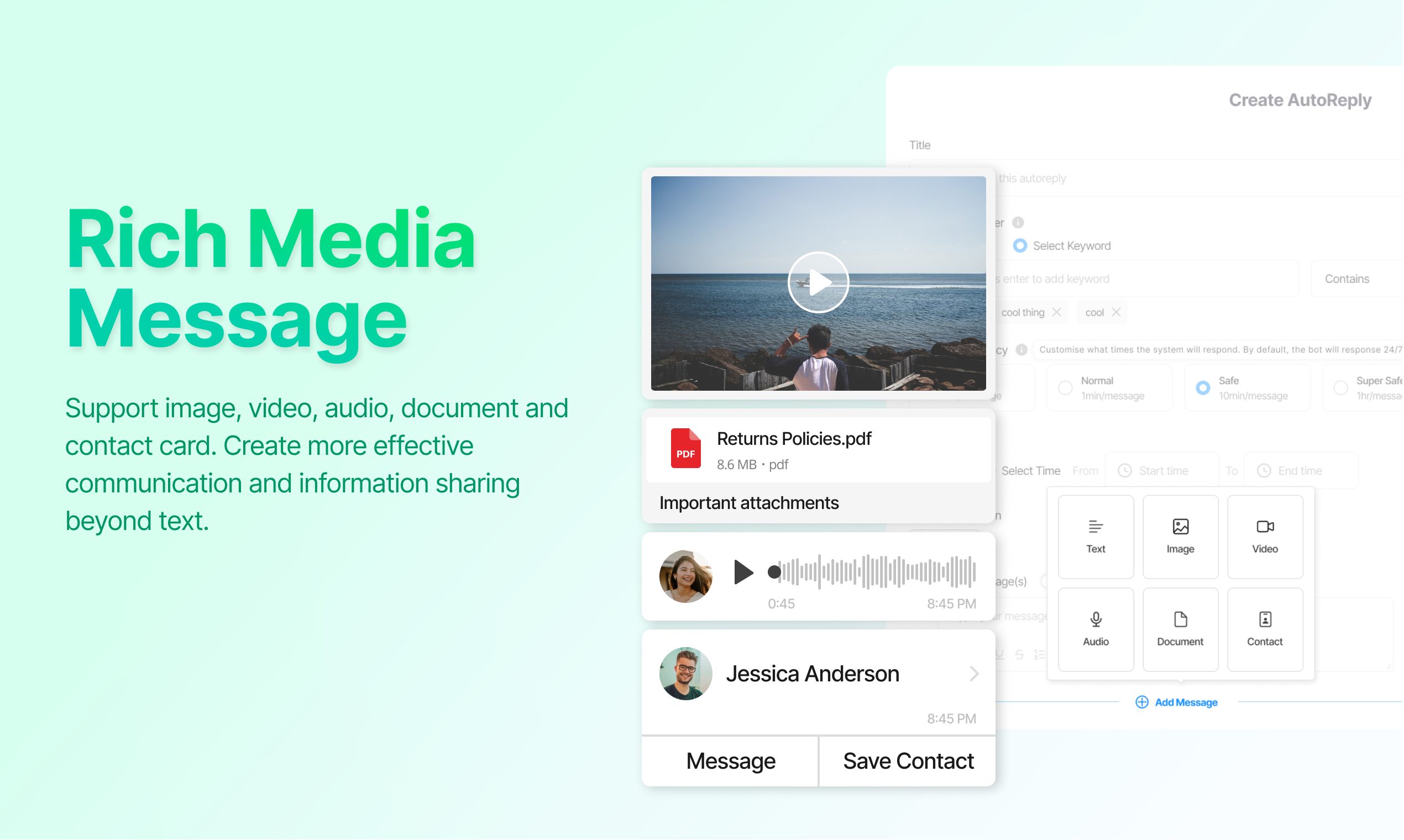
Task: Remove the 'cool' keyword tag
Action: pyautogui.click(x=1117, y=312)
